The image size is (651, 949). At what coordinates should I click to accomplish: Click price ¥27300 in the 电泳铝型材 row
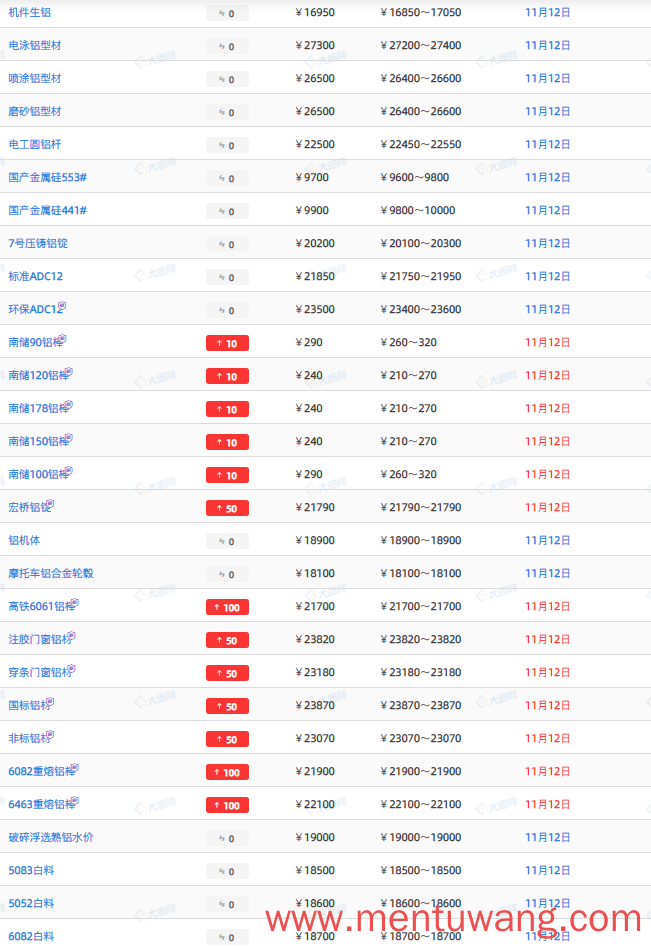[x=315, y=45]
